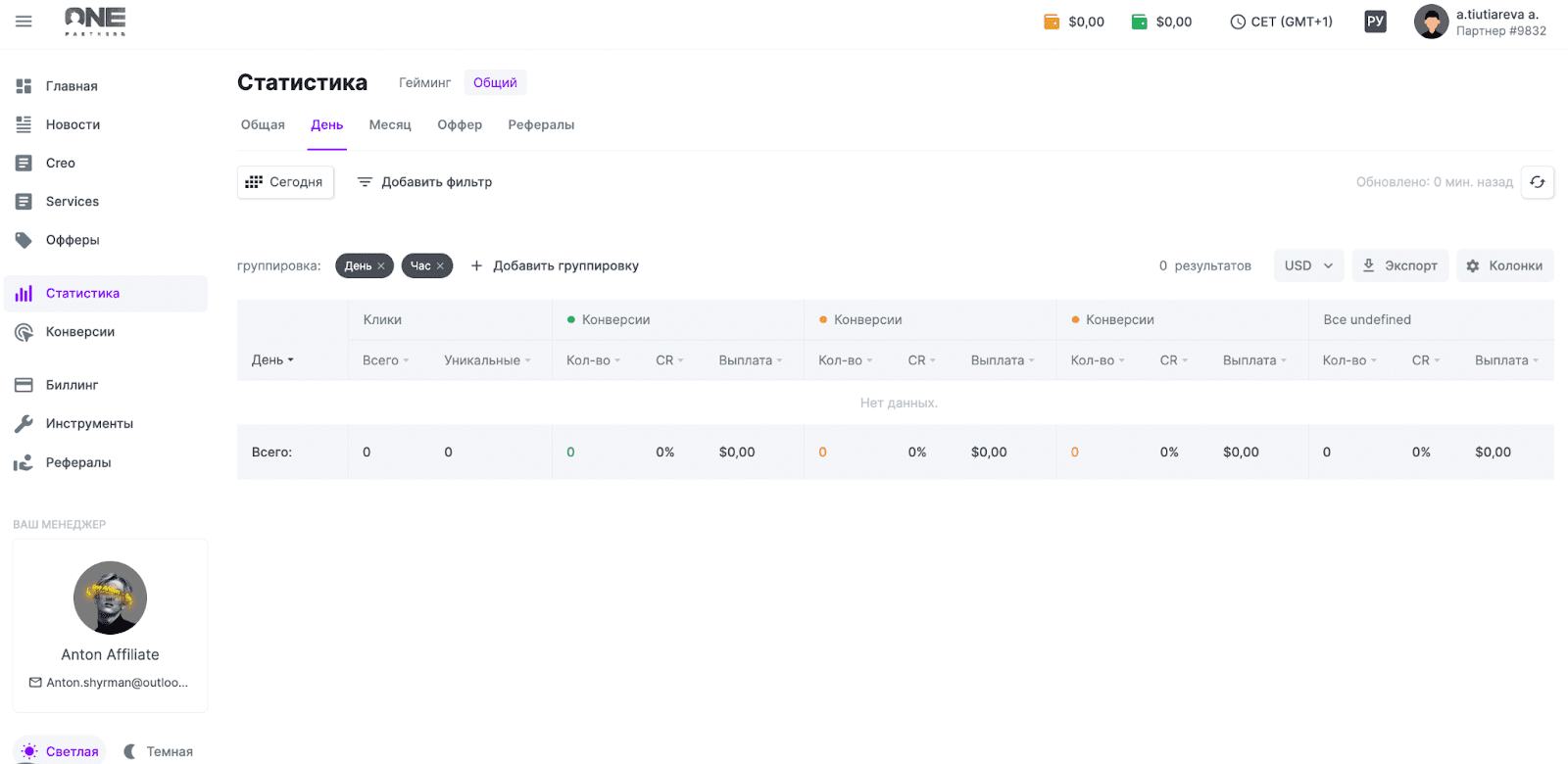Switch to Светлая light theme
This screenshot has width=1568, height=764.
60,751
